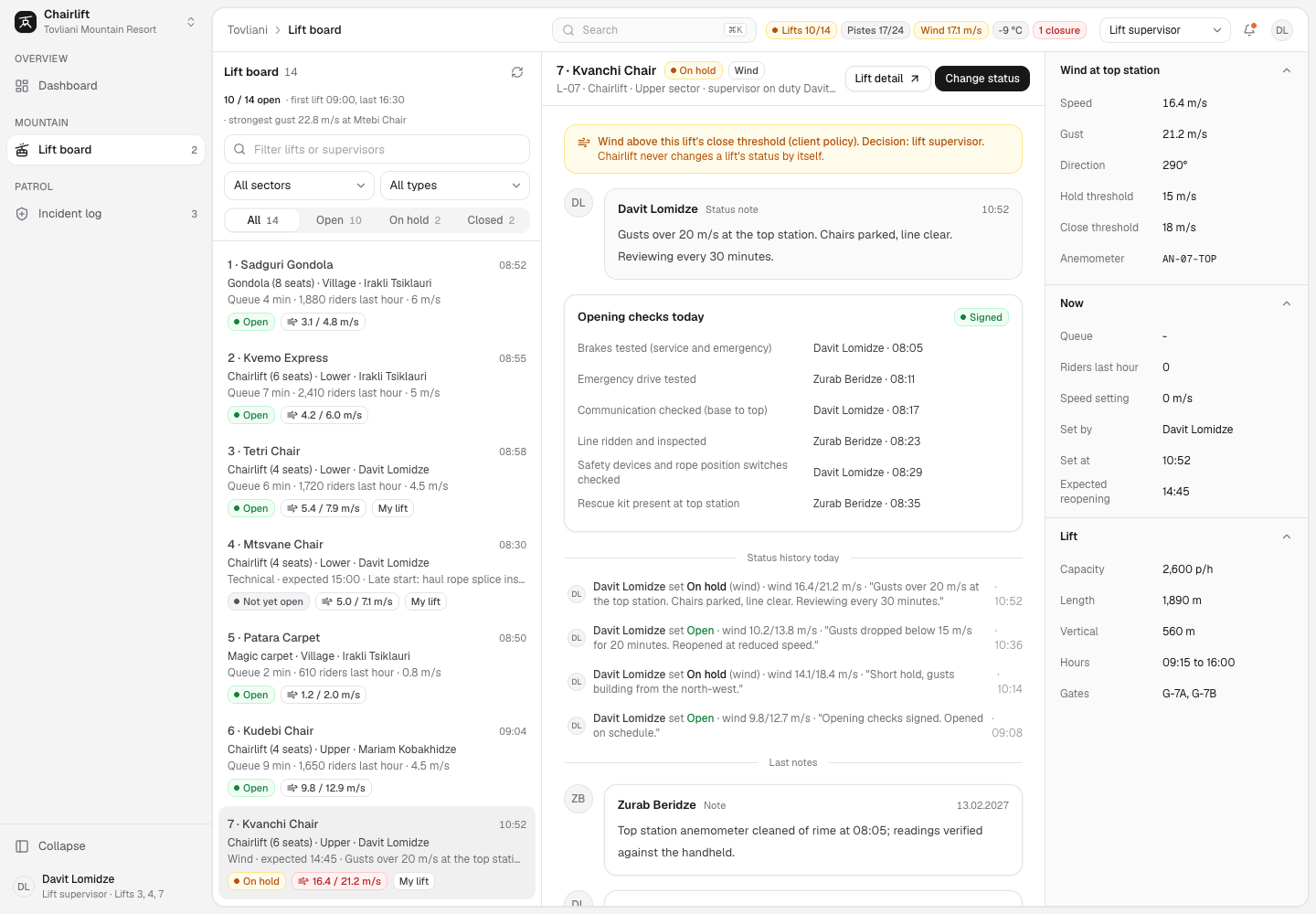Focus the top Search field
This screenshot has width=1316, height=914.
[x=654, y=30]
